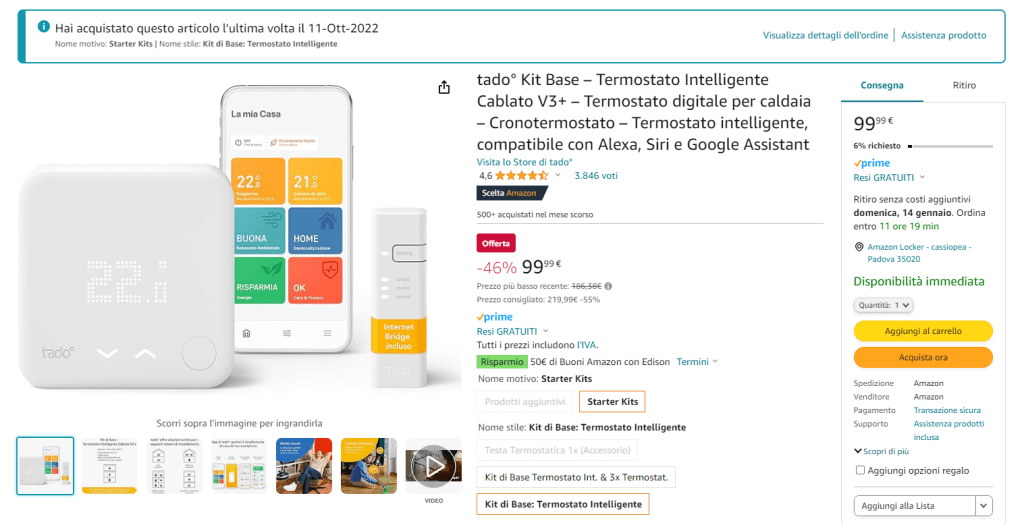
Task: Select the Starter Kits option
Action: coord(612,402)
